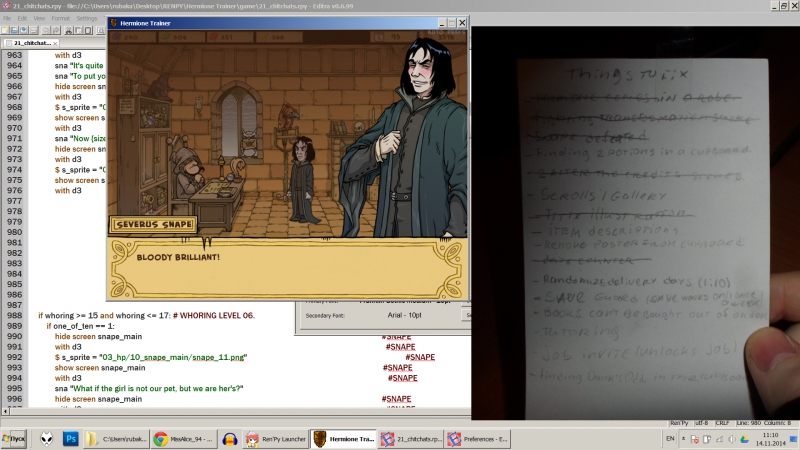800x450 pixels.
Task: Click the SEVERUS SNAPE name plate
Action: [x=153, y=224]
